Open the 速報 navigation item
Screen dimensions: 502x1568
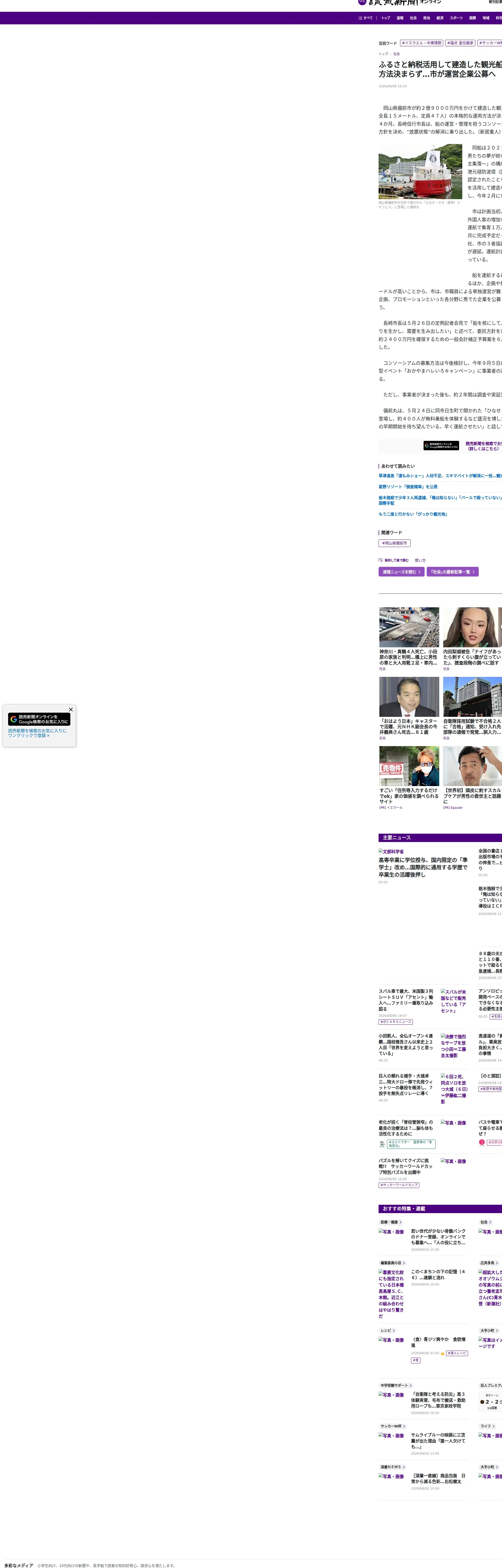coord(400,18)
